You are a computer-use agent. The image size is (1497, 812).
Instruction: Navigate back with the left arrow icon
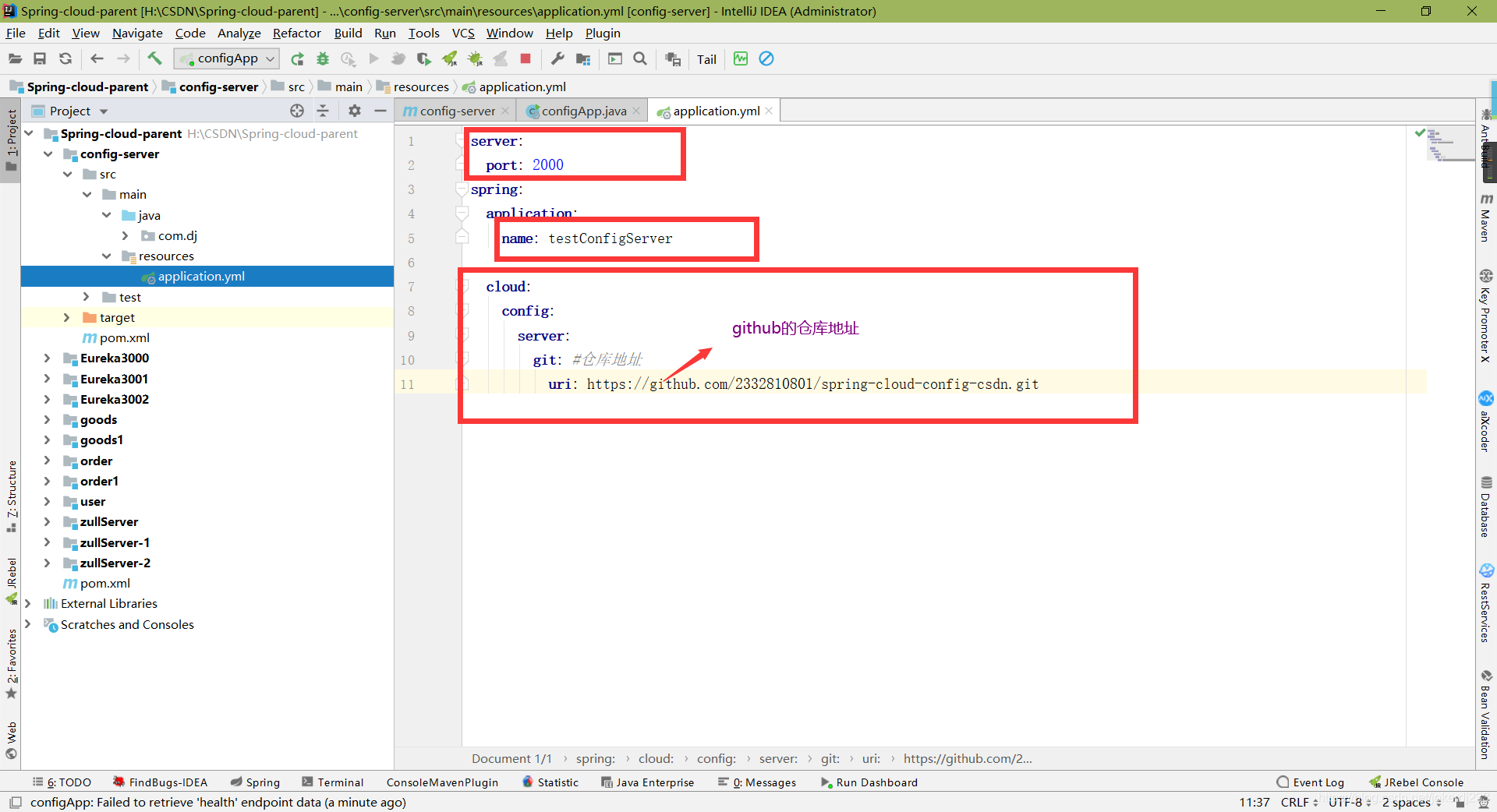[x=97, y=58]
